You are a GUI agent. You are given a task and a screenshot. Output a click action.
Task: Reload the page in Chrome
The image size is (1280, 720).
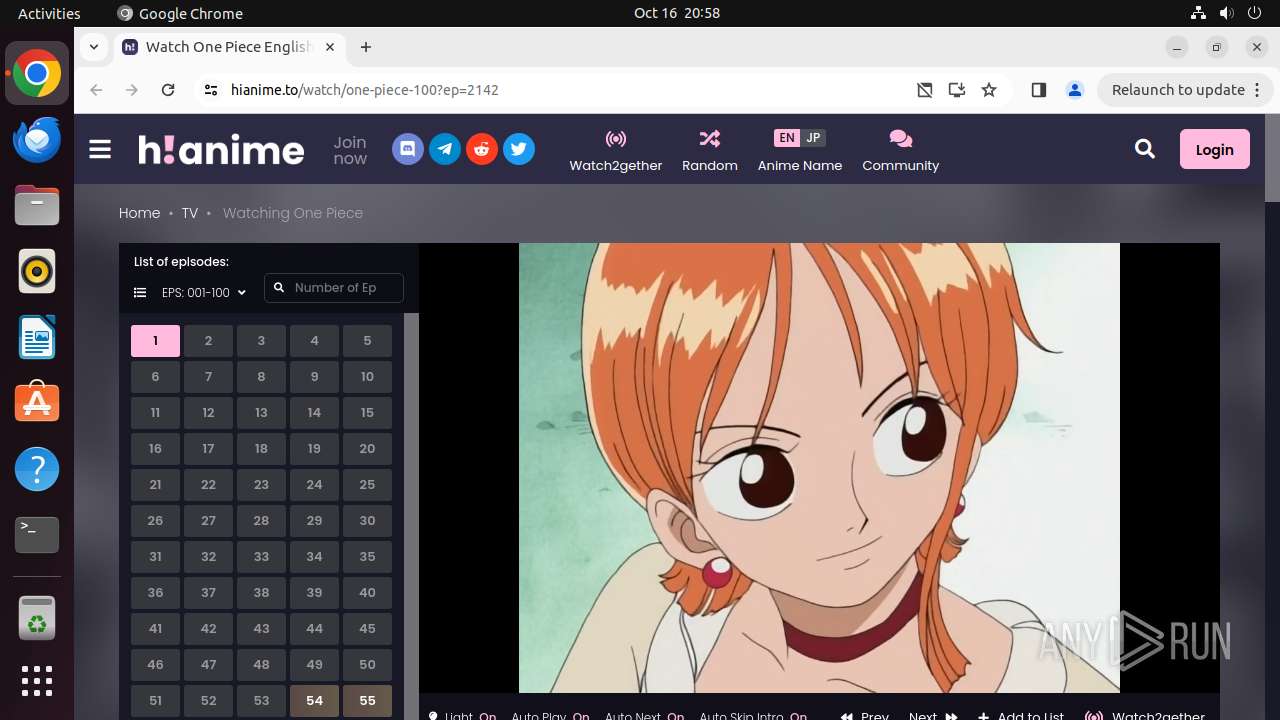point(168,90)
